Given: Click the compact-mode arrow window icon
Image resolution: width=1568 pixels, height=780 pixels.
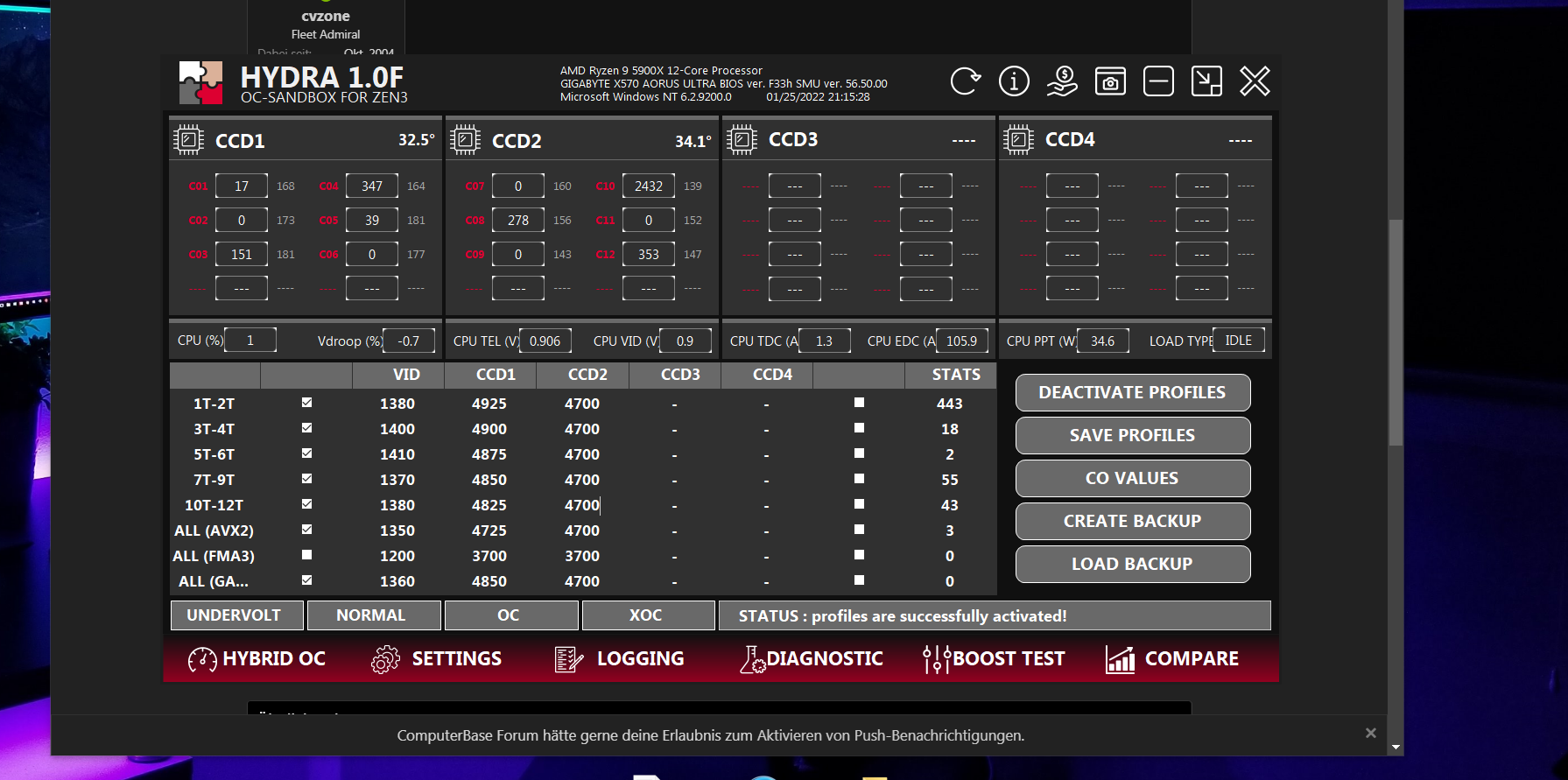Looking at the screenshot, I should (x=1206, y=81).
